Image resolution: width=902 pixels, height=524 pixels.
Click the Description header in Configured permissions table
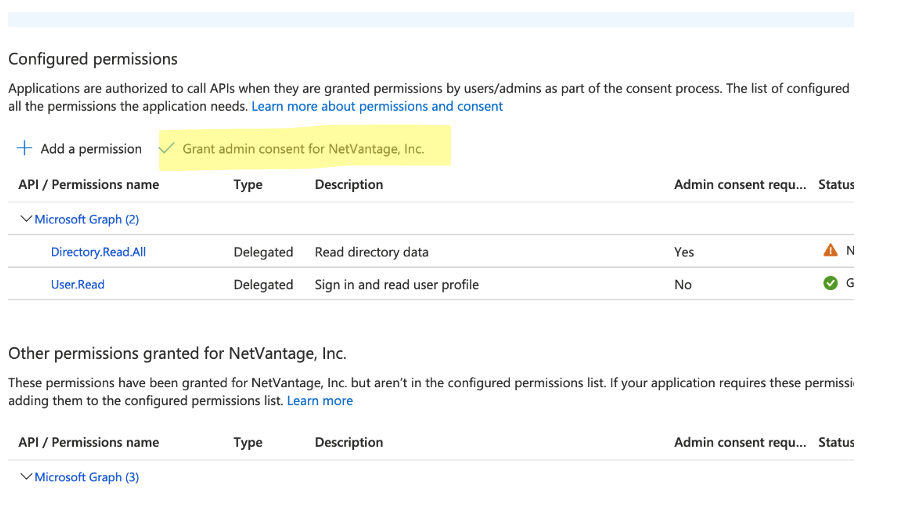pyautogui.click(x=349, y=184)
